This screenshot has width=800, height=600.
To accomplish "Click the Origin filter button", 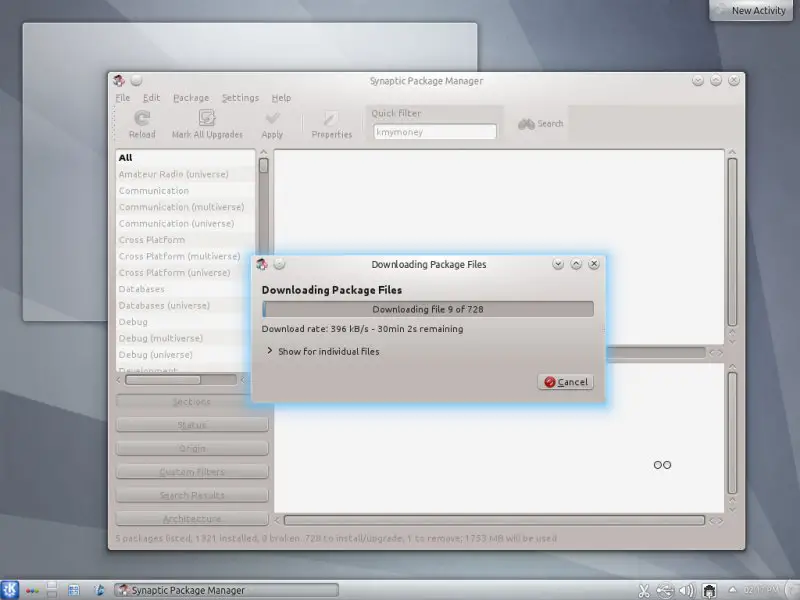I will [192, 448].
